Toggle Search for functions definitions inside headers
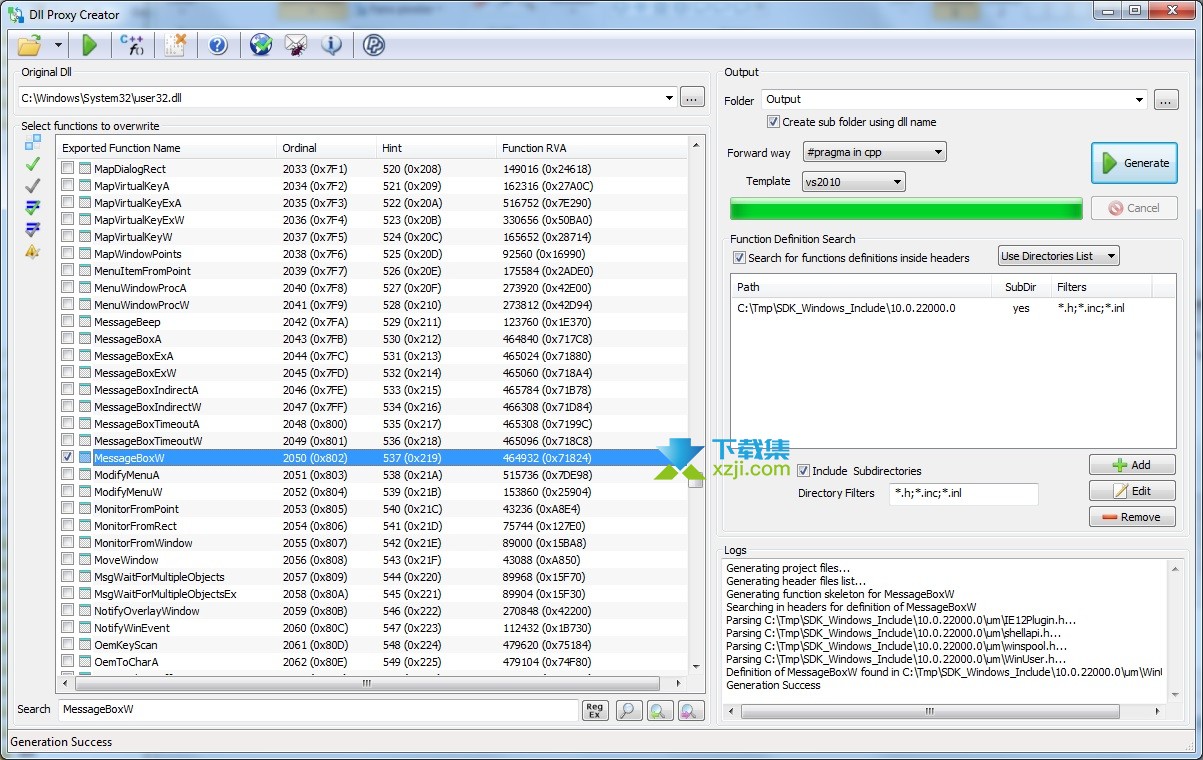This screenshot has height=760, width=1203. (739, 257)
